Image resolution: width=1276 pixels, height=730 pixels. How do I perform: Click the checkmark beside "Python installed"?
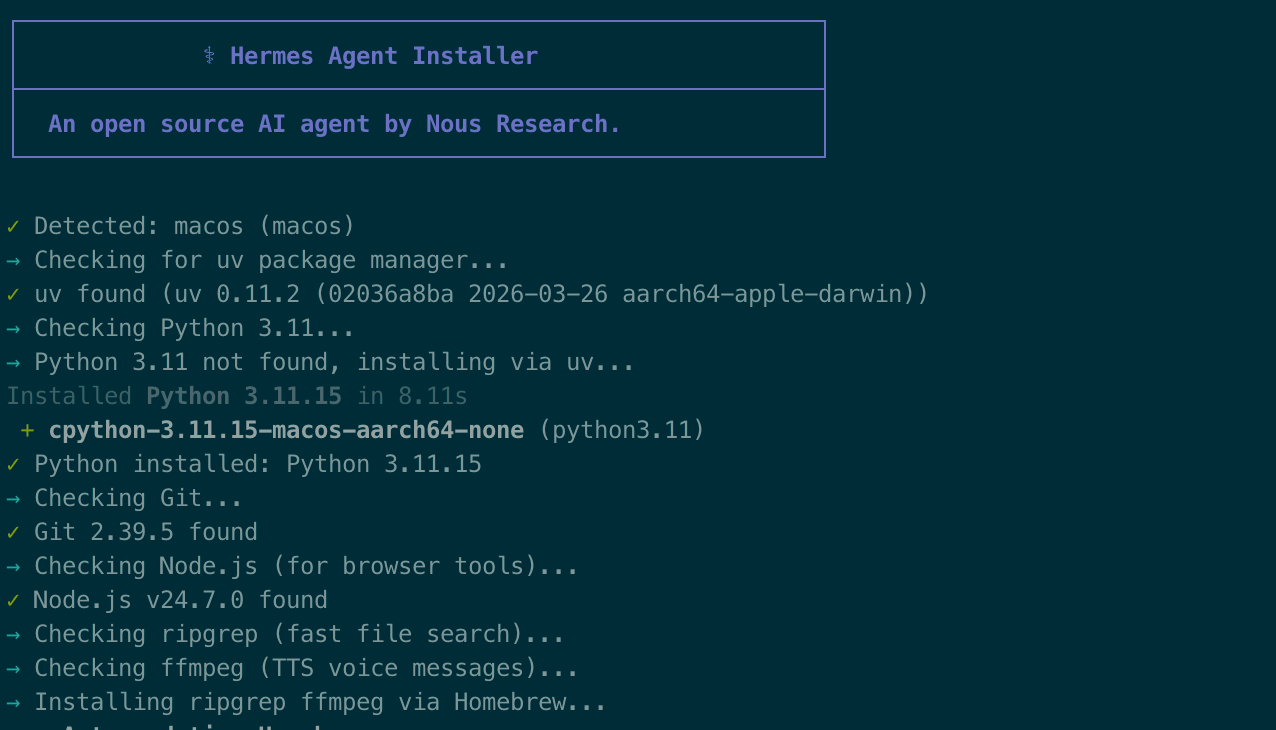coord(13,465)
